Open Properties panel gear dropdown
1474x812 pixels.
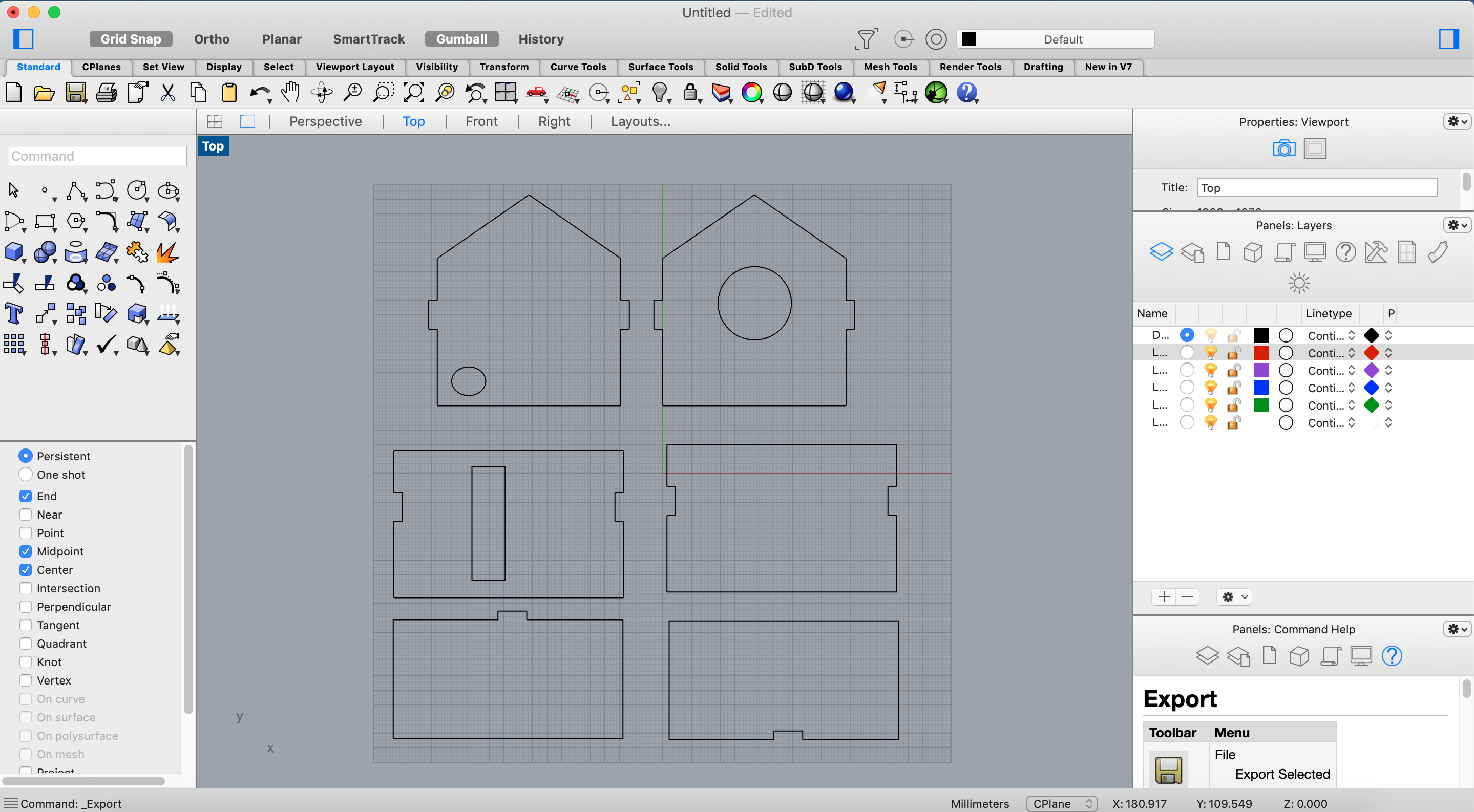1457,121
